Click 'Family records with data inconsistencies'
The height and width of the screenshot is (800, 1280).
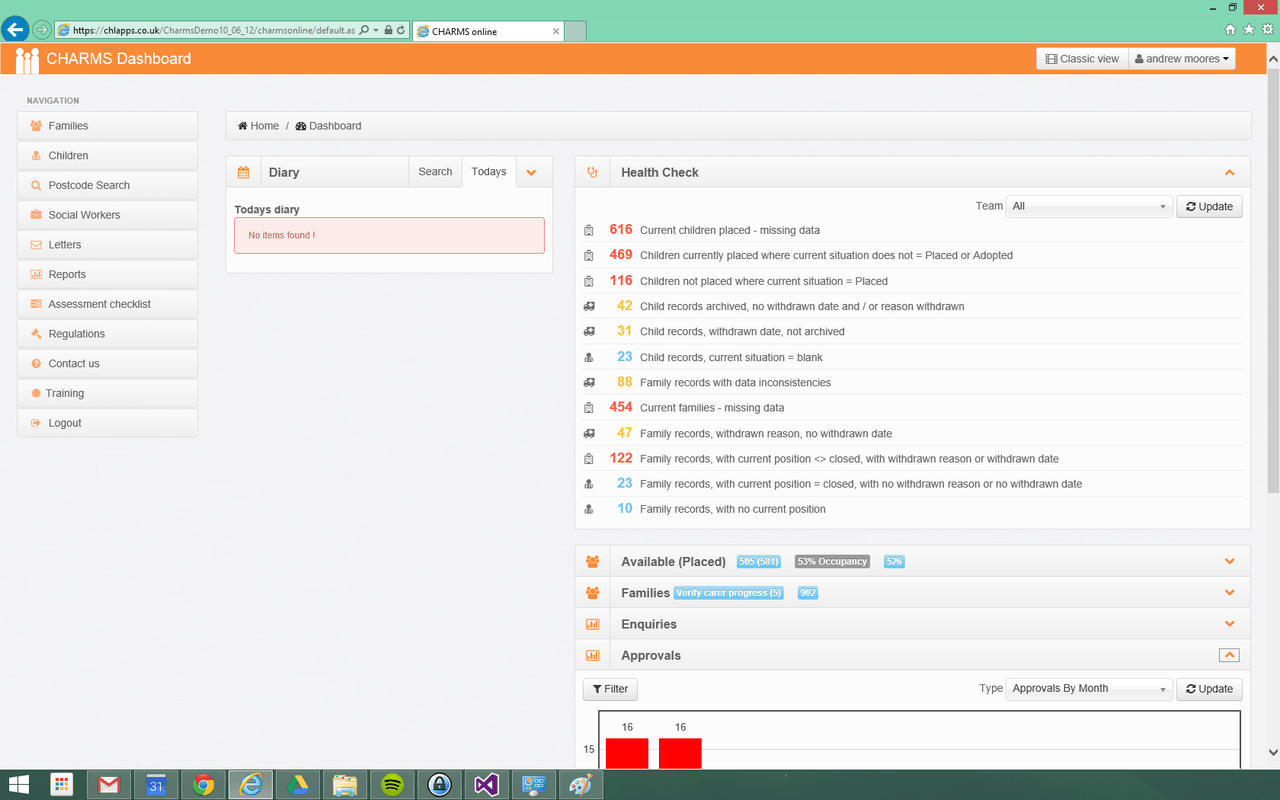coord(735,383)
